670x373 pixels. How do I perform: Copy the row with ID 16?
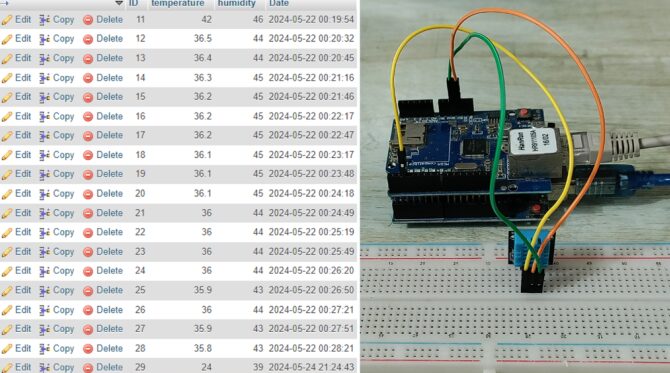57,117
